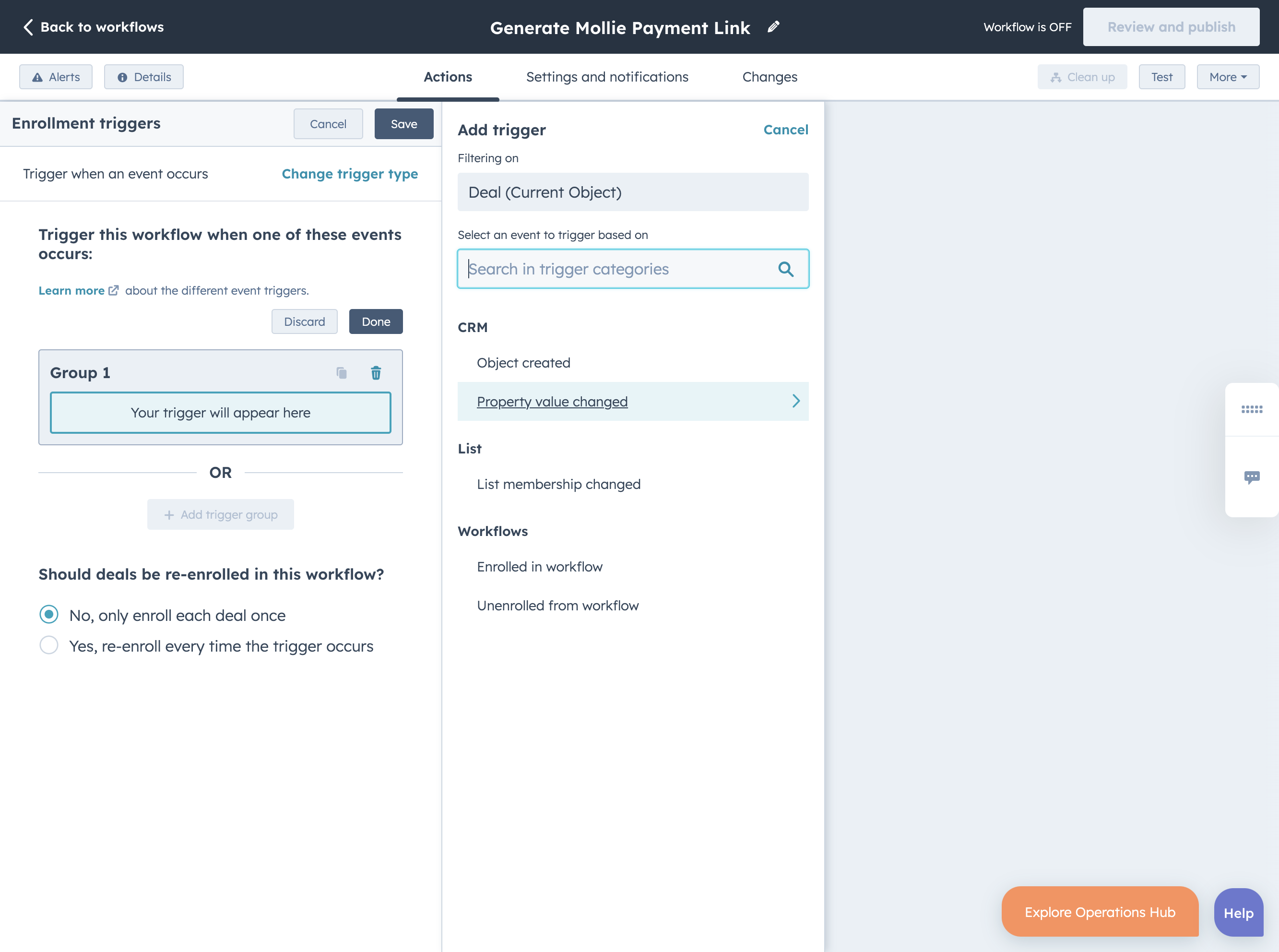Open Settings and notifications tab
Image resolution: width=1279 pixels, height=952 pixels.
coord(607,77)
